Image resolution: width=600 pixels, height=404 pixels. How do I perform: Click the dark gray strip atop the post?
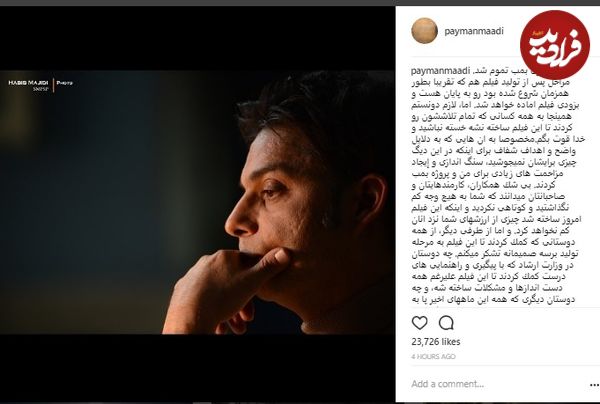coord(300,3)
